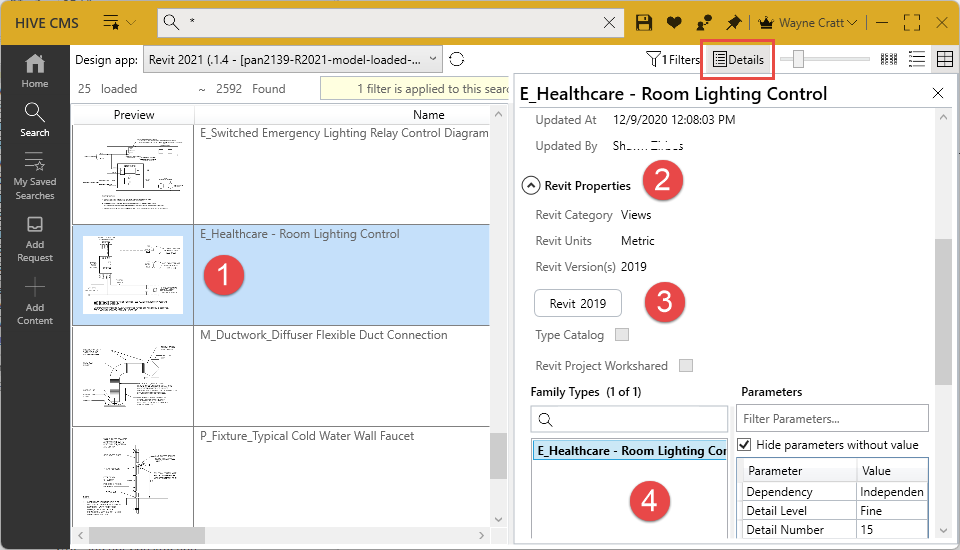Screen dimensions: 960x550
Task: Adjust the thumbnail size slider
Action: tap(798, 59)
